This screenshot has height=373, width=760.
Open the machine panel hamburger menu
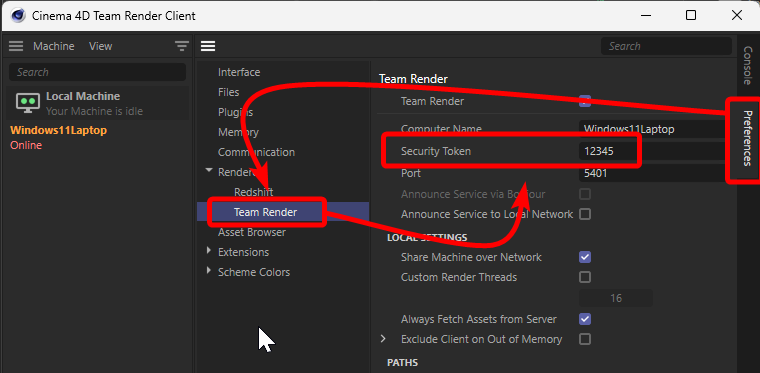[x=16, y=46]
